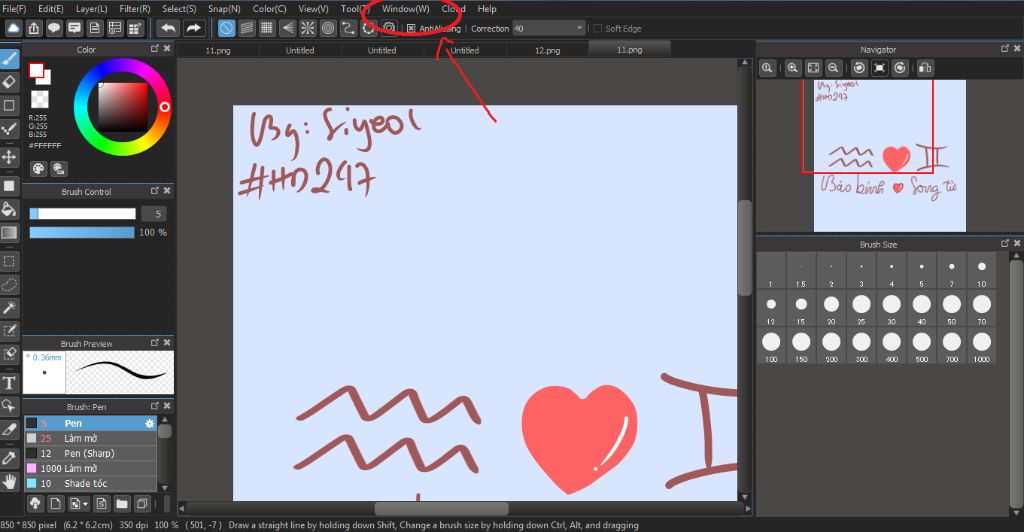Select the Pen (Sharp) brush
The image size is (1024, 532).
point(90,454)
